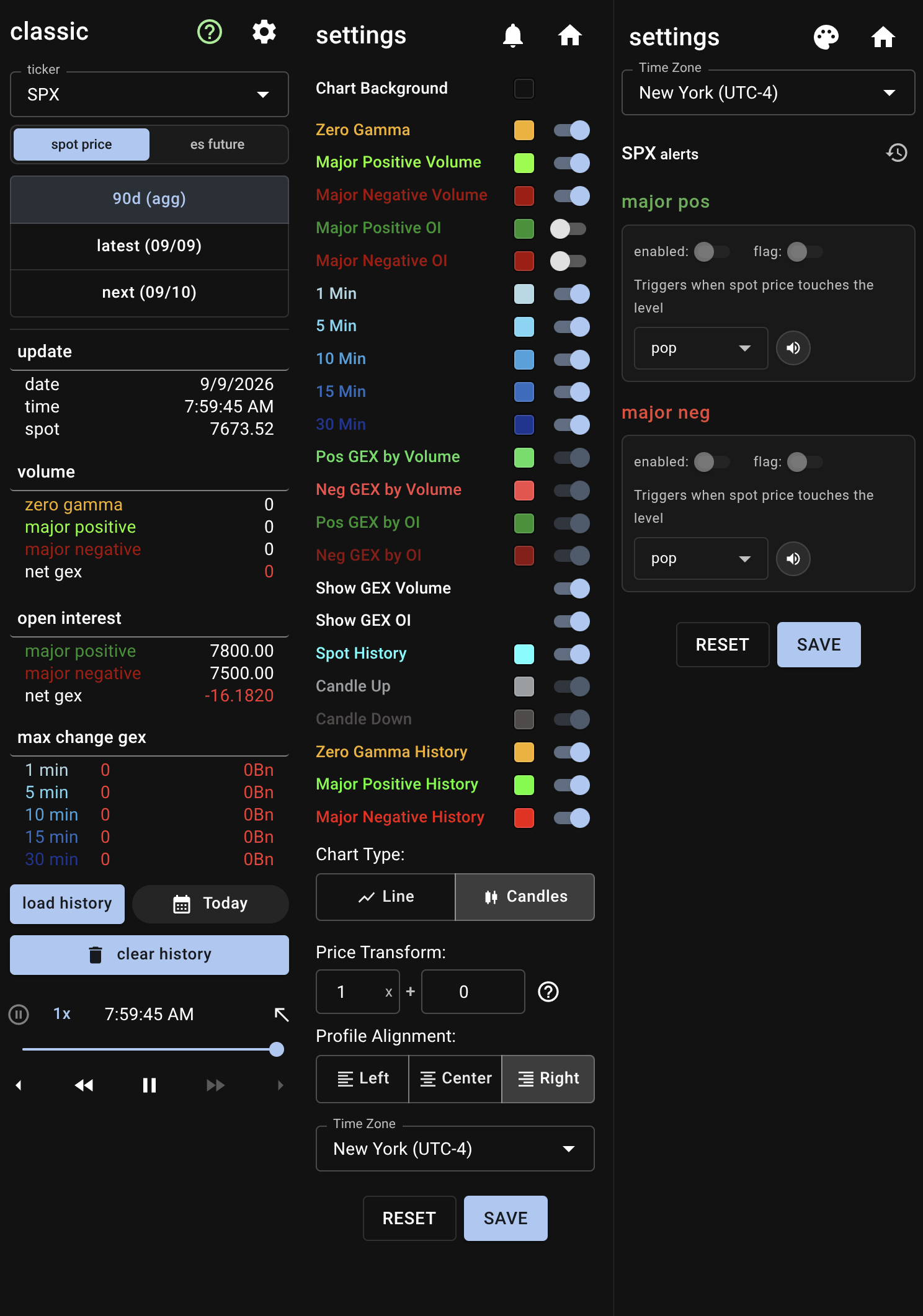Save the chart settings
The image size is (923, 1316).
click(x=506, y=1218)
